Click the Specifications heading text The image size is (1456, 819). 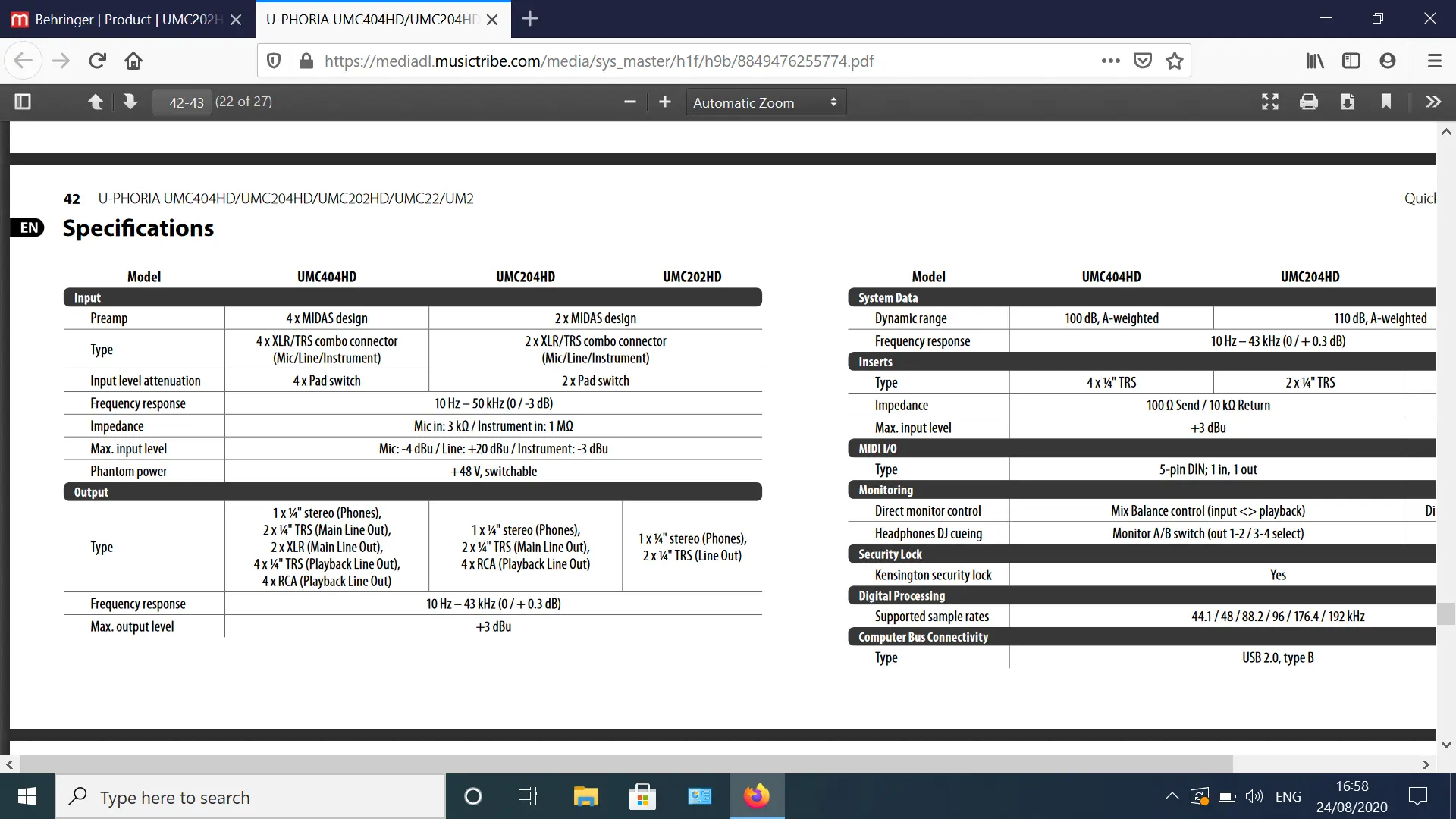coord(138,228)
